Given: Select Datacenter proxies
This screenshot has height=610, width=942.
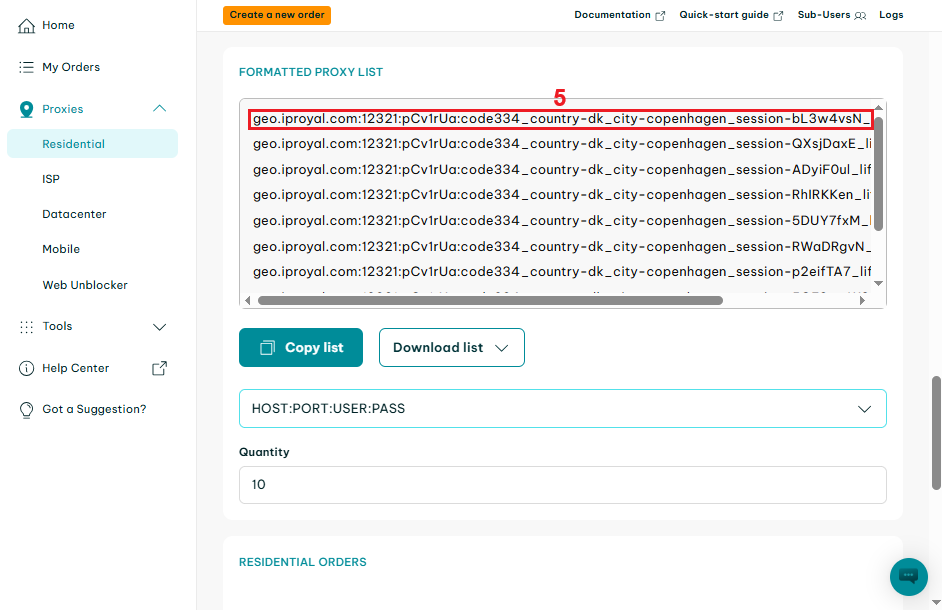Looking at the screenshot, I should pos(74,214).
